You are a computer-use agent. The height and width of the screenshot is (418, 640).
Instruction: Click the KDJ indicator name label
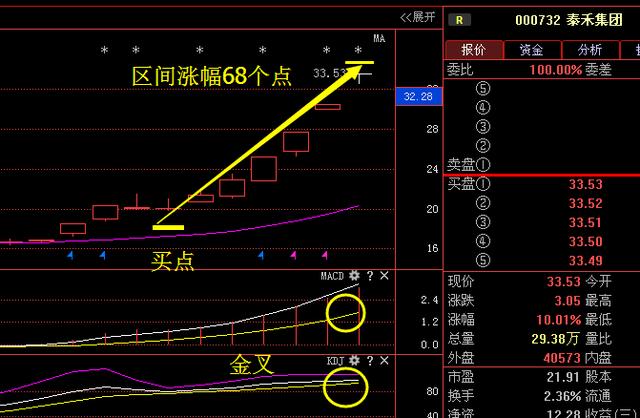click(x=336, y=361)
